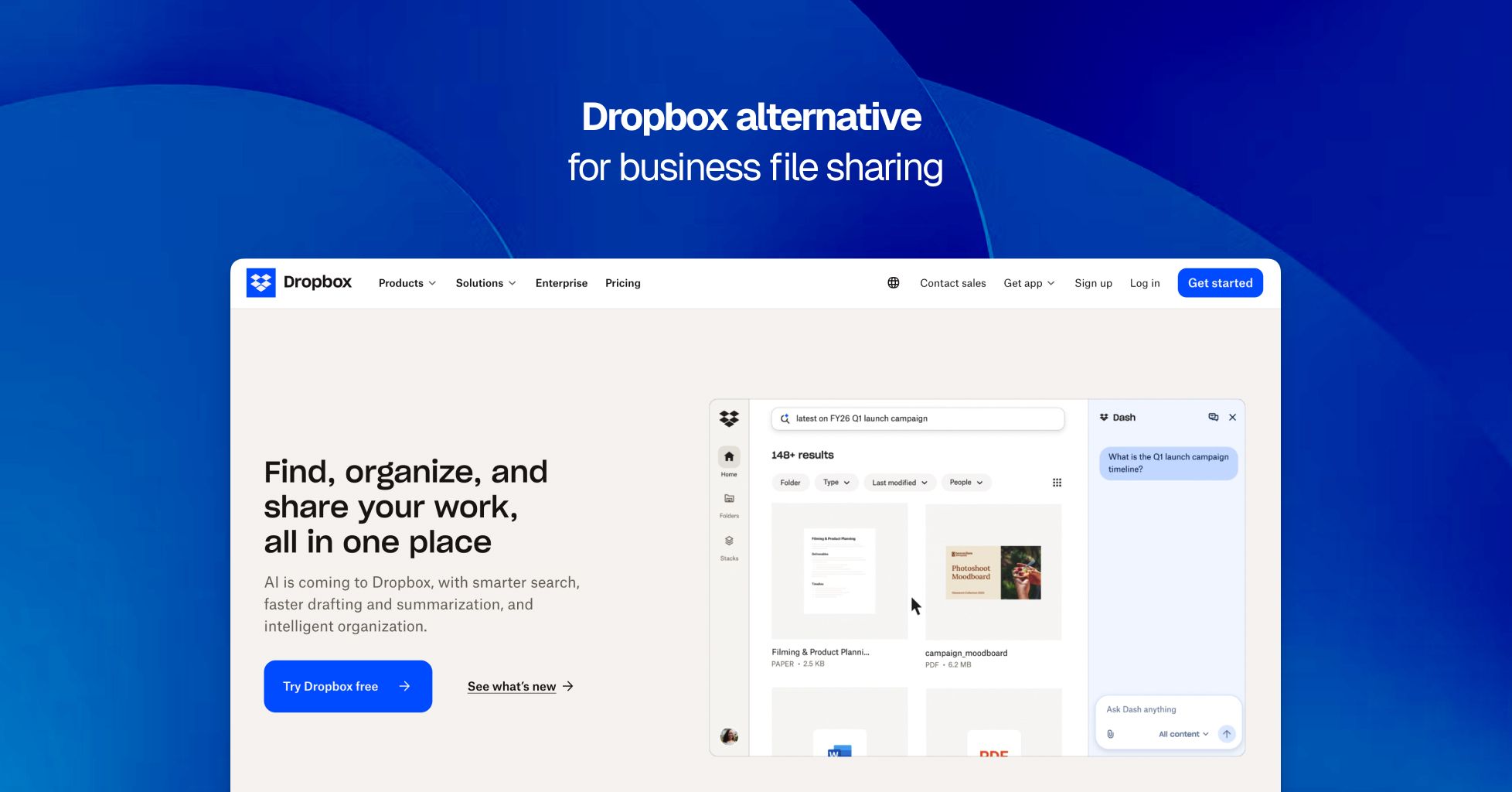Click the user avatar in sidebar
Screen dimensions: 1512x792
[x=729, y=736]
